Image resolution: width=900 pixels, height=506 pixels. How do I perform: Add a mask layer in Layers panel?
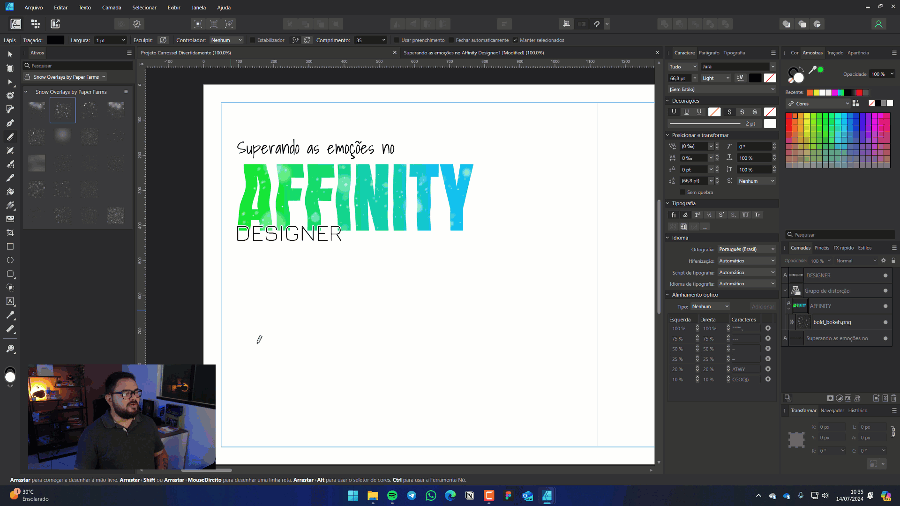tap(830, 398)
